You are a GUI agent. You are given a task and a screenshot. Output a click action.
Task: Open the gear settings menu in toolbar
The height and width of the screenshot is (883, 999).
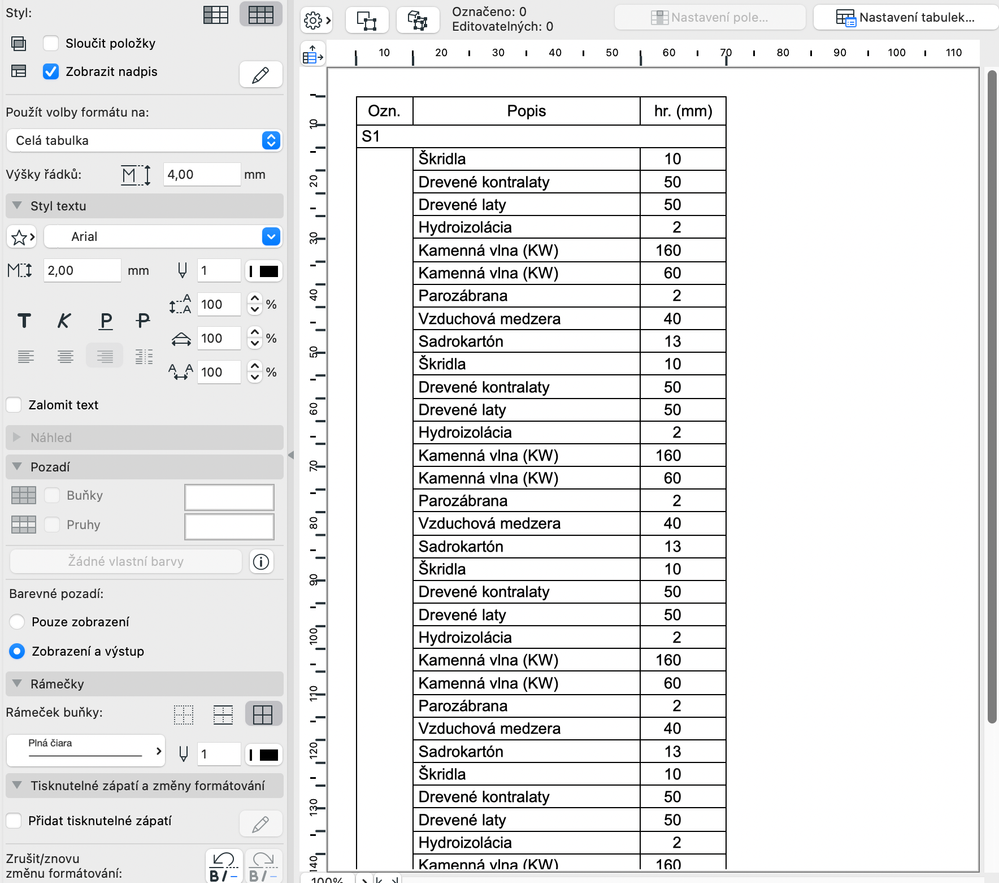[316, 20]
